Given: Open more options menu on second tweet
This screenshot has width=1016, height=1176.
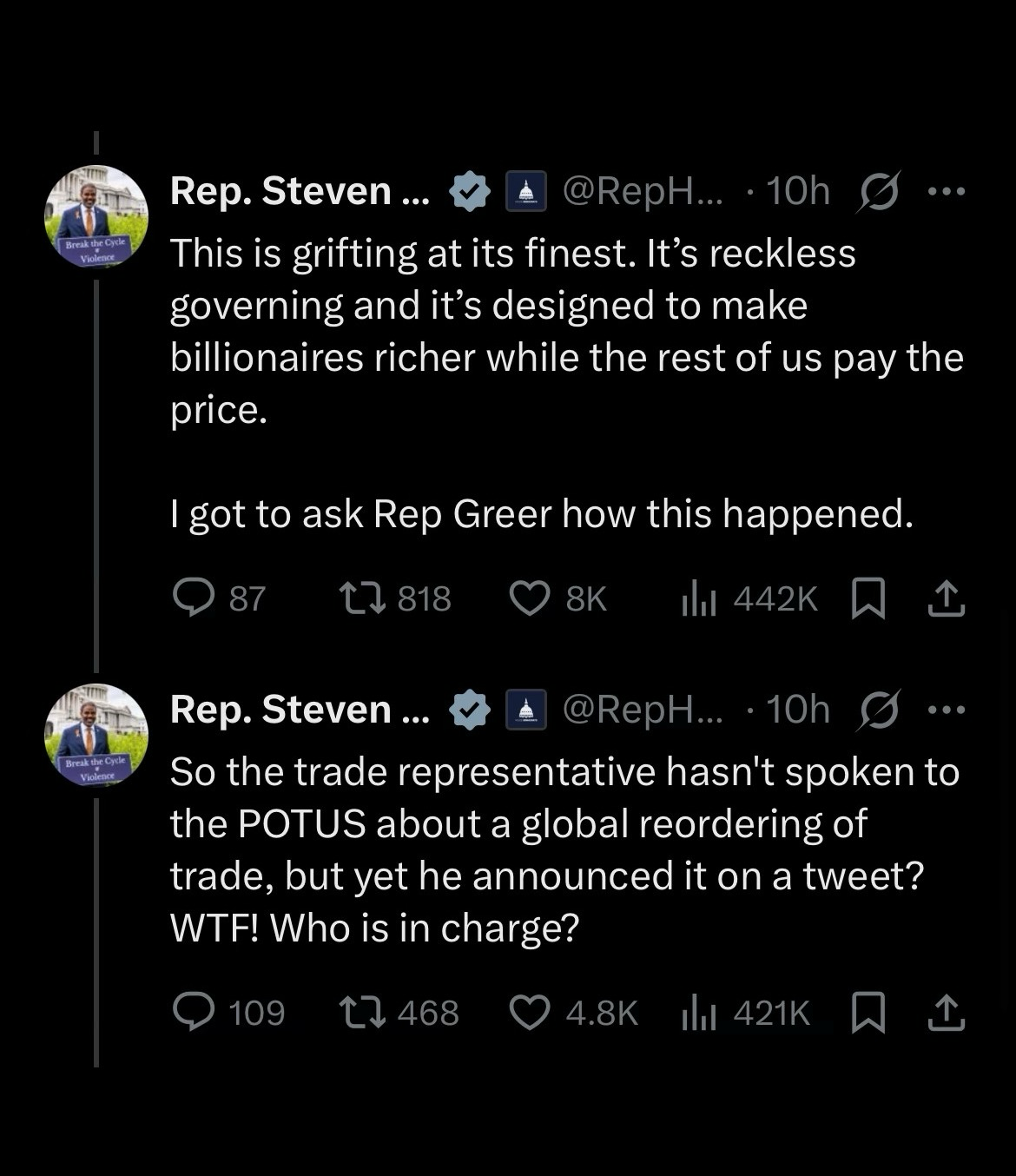Looking at the screenshot, I should click(946, 710).
